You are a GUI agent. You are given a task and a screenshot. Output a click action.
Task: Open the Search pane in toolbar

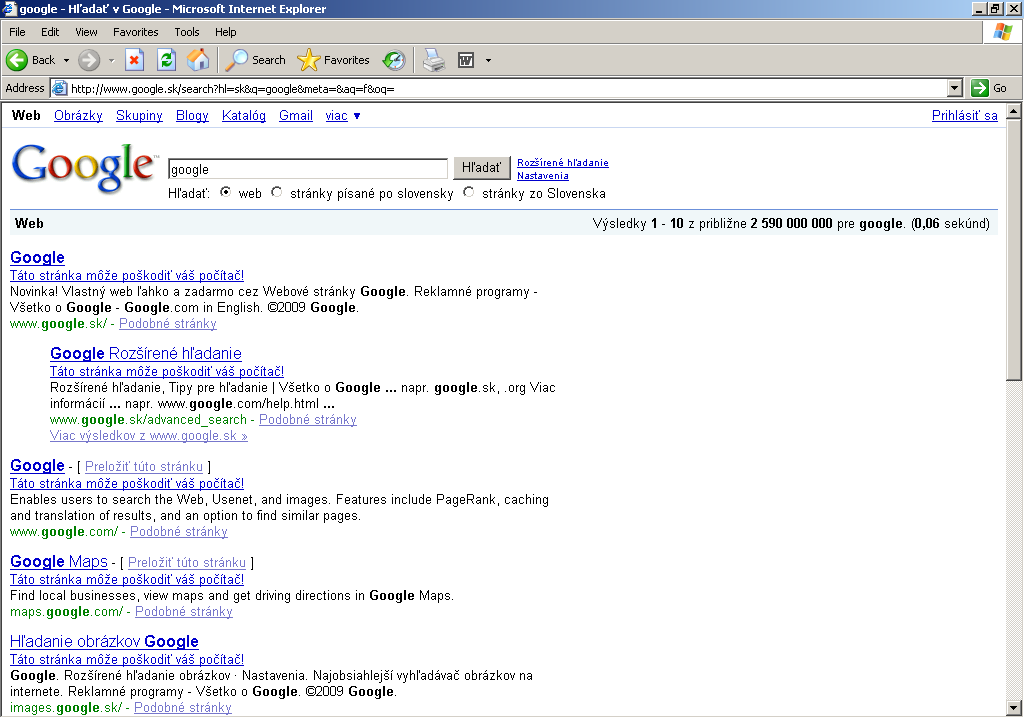255,60
